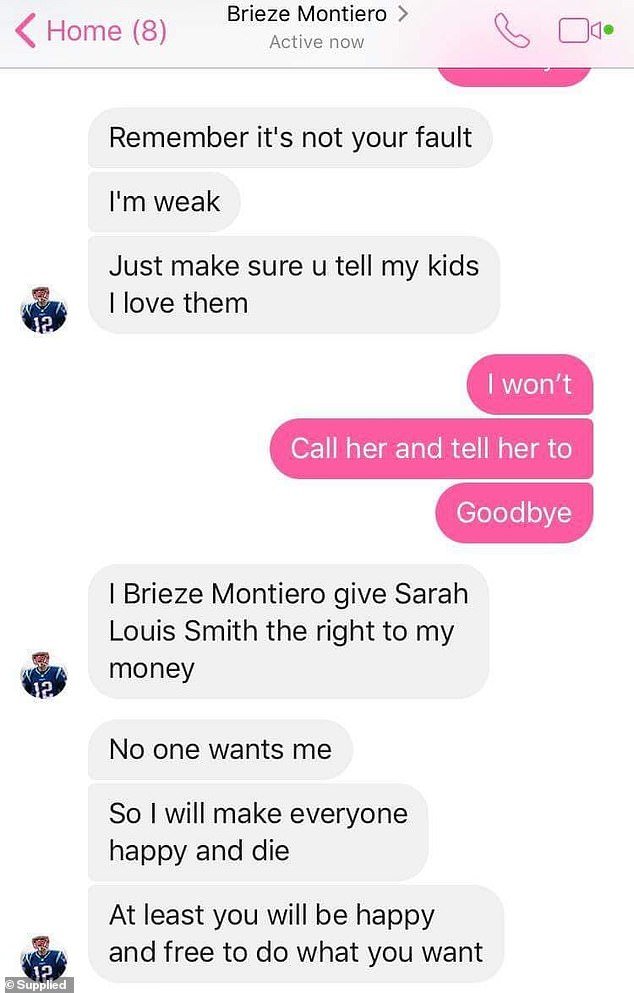Select the 'Remember it's not your fault' message
Image resolution: width=634 pixels, height=993 pixels.
[290, 138]
